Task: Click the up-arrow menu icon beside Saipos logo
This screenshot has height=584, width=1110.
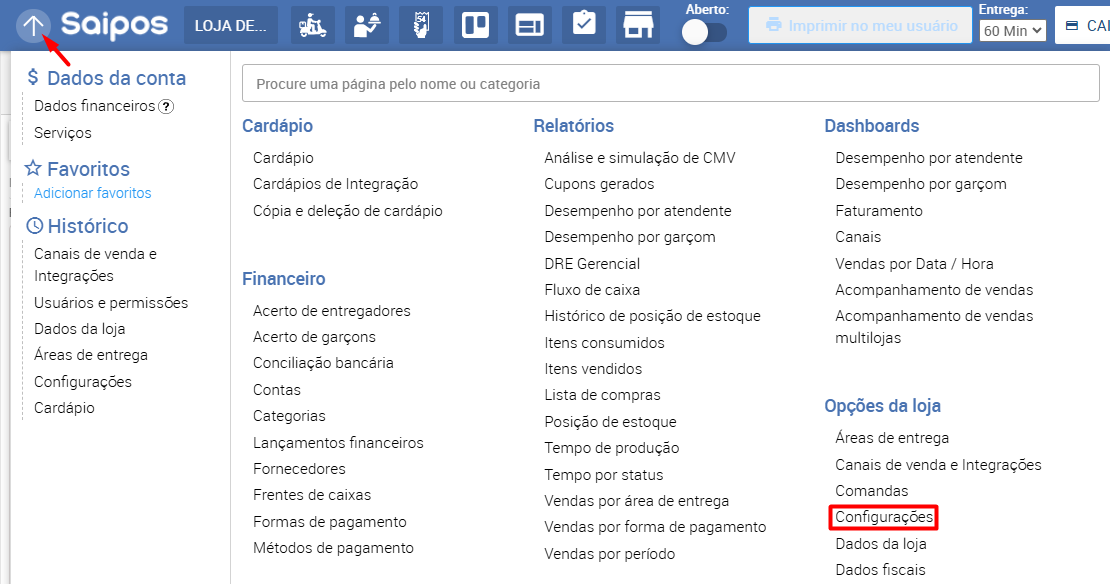Action: [33, 25]
